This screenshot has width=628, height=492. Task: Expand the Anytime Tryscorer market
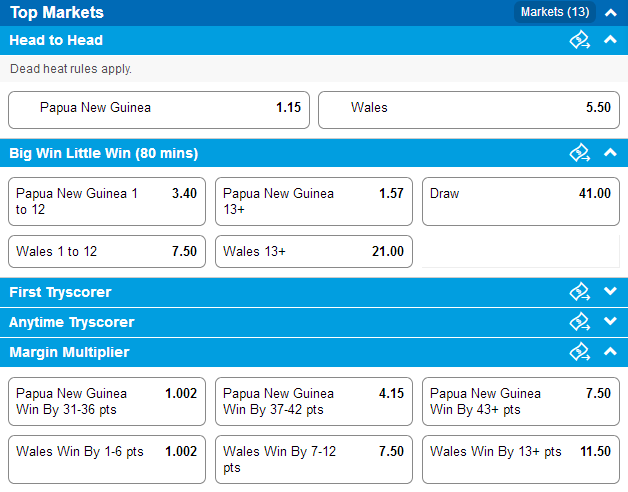point(610,321)
